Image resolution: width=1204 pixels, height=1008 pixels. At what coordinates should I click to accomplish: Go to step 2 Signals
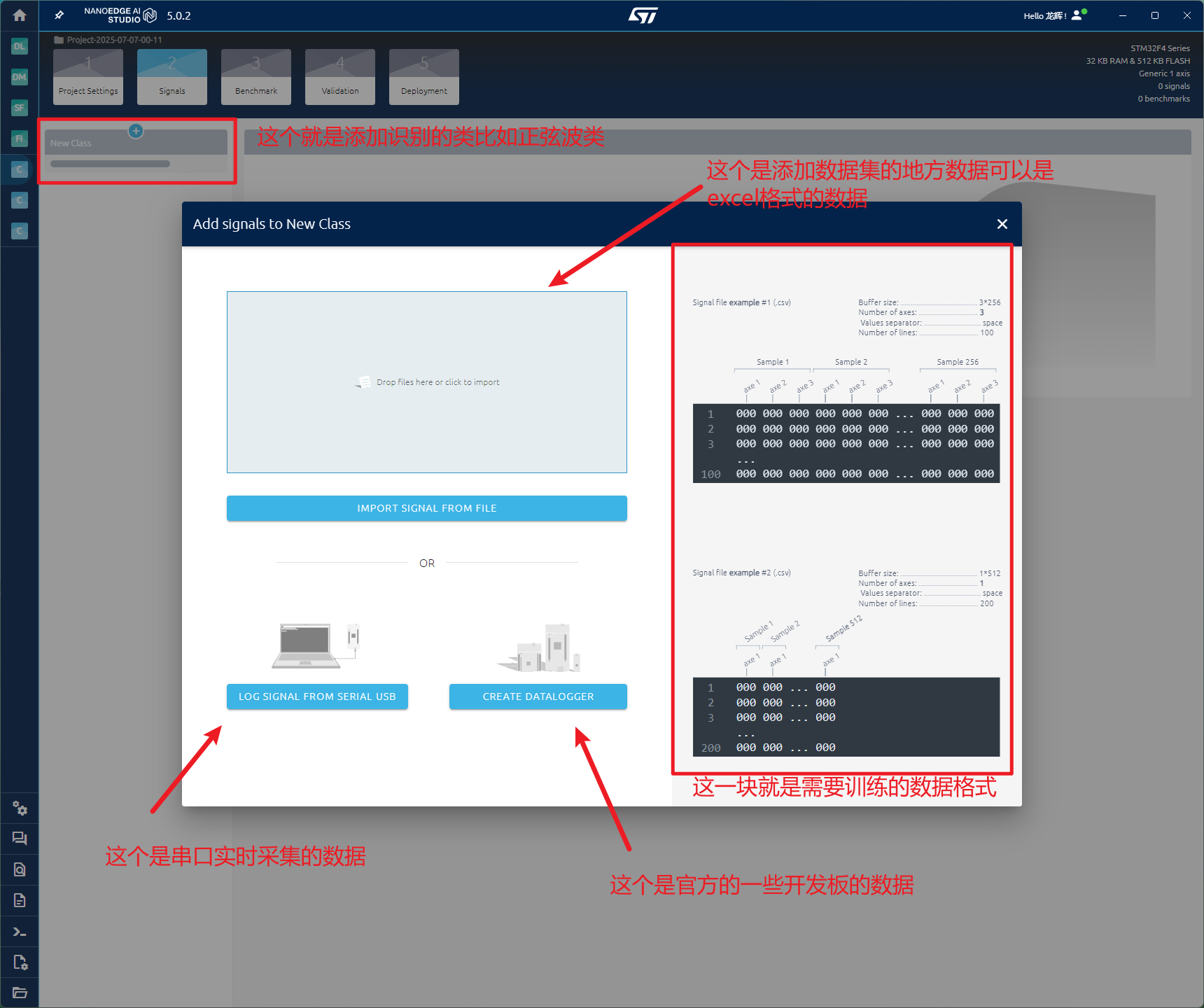tap(172, 77)
